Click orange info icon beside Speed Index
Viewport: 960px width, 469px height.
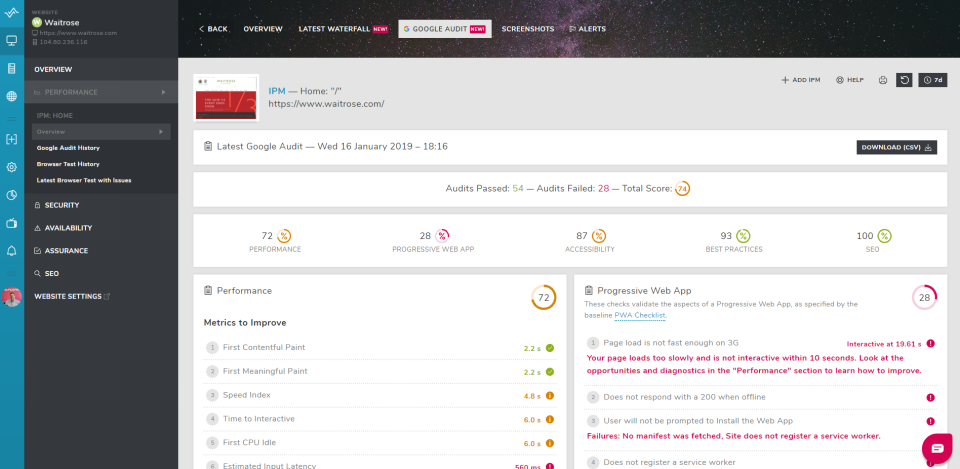550,396
